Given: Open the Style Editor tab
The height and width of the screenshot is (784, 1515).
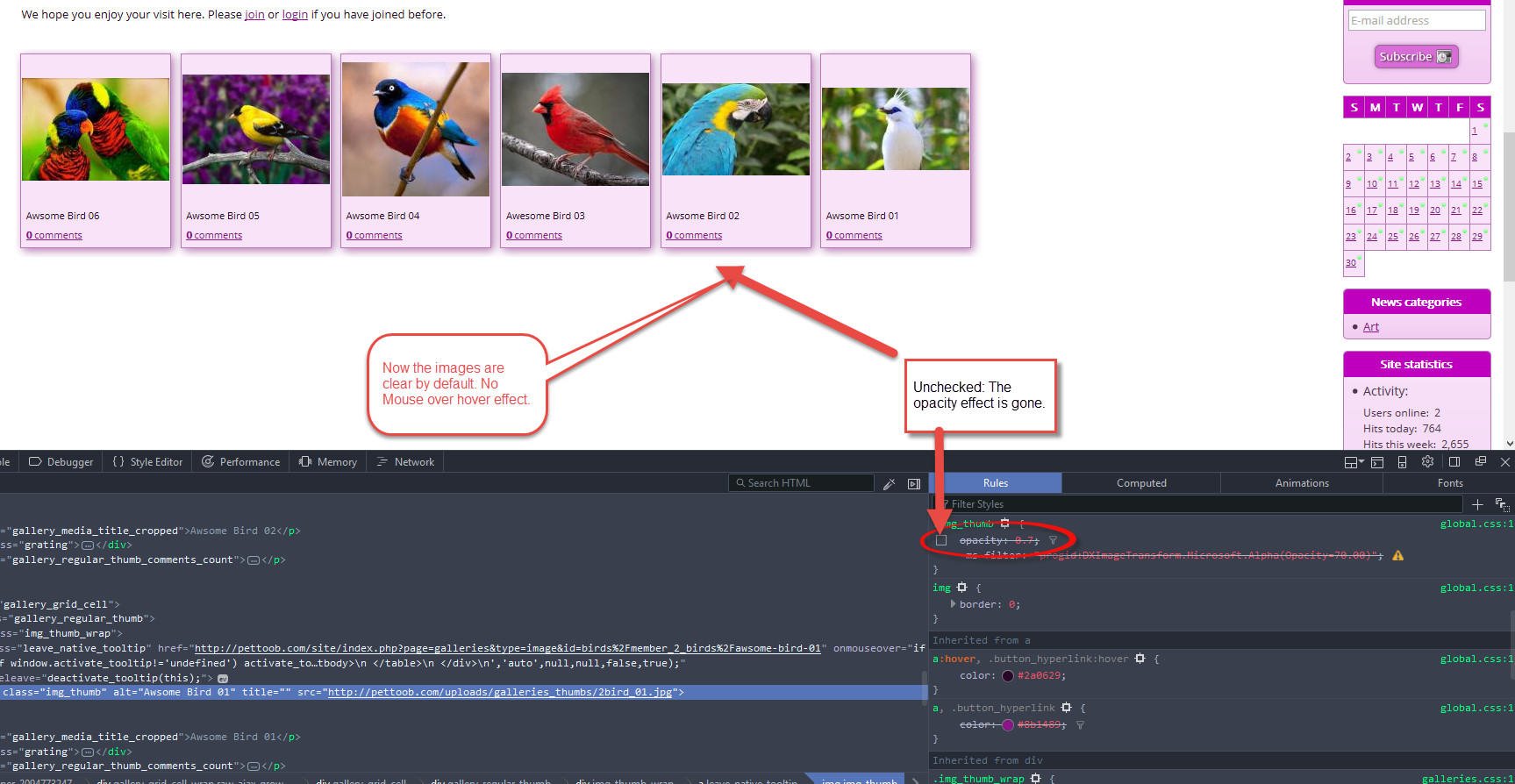Looking at the screenshot, I should coord(147,462).
